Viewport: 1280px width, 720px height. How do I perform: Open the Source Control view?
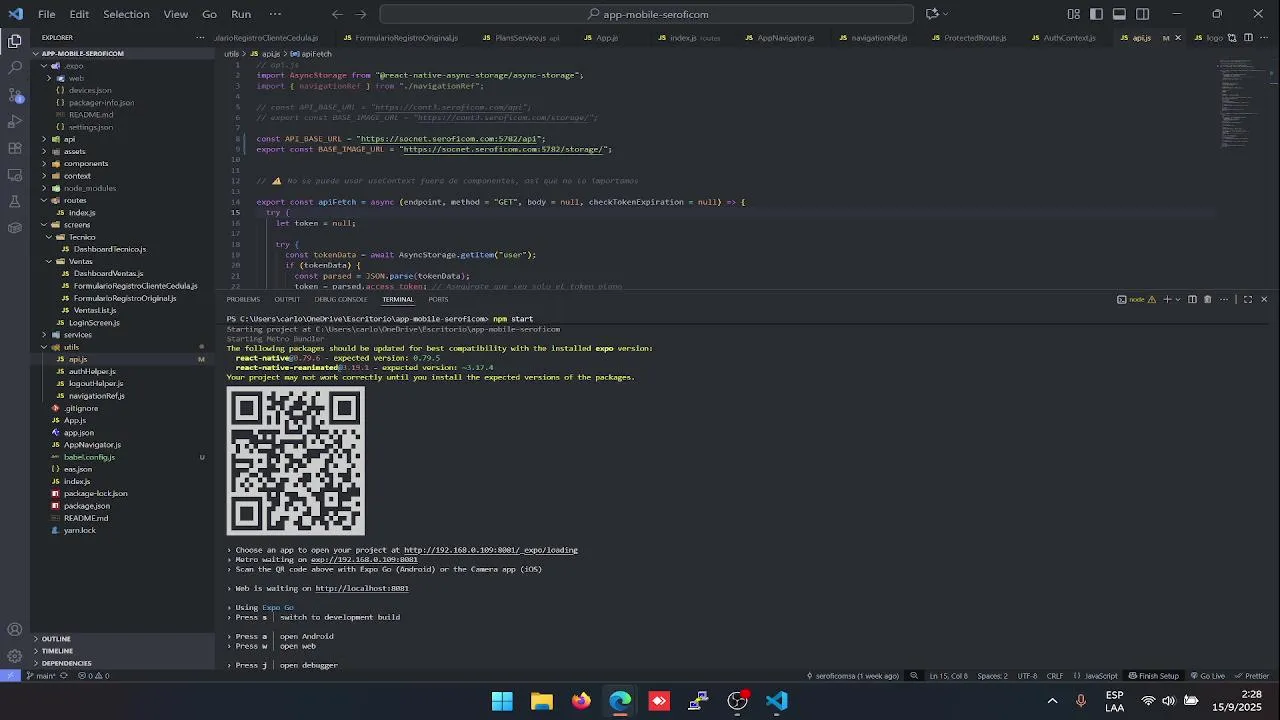click(x=15, y=95)
